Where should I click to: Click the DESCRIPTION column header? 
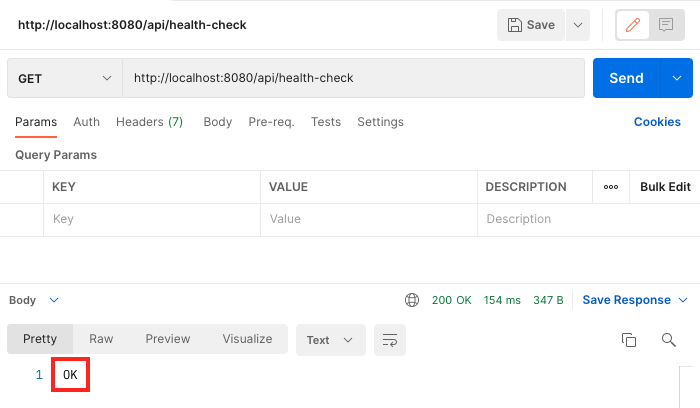tap(526, 187)
